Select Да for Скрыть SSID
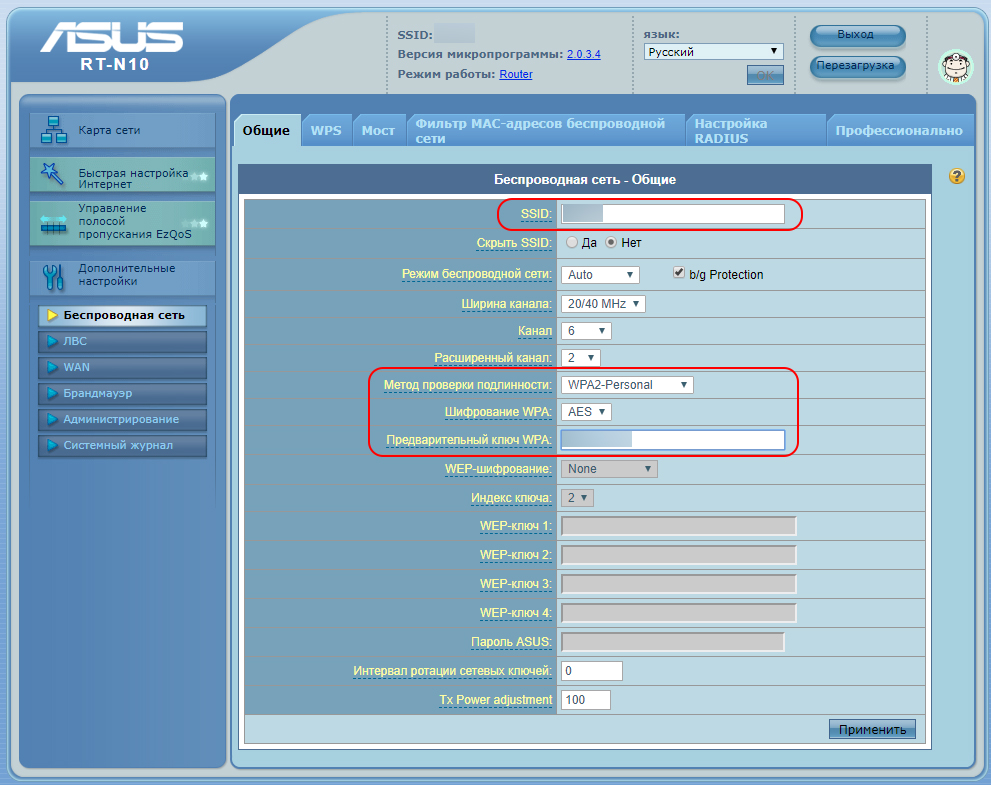 [x=572, y=242]
